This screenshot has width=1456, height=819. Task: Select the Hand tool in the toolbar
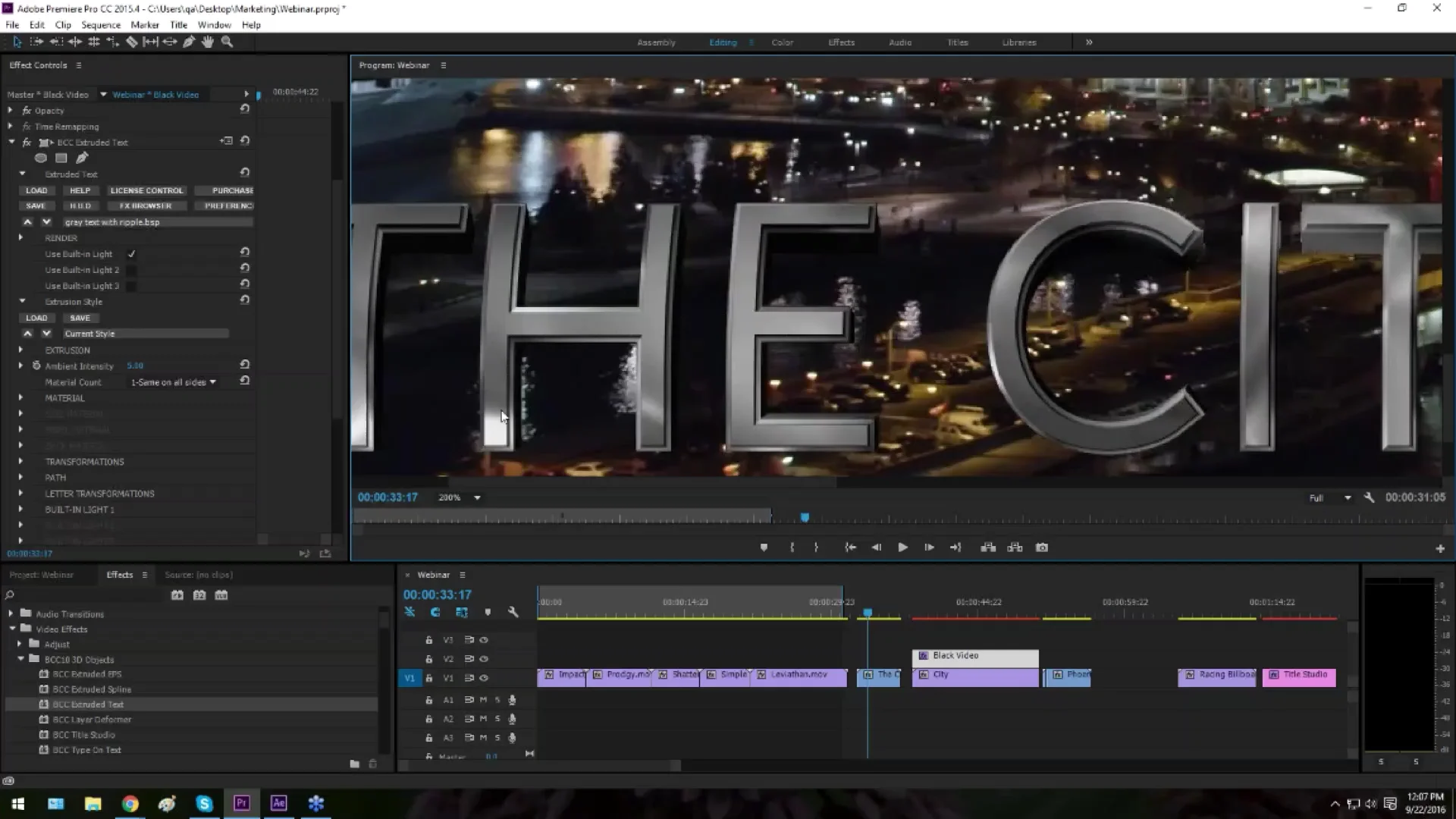click(207, 42)
